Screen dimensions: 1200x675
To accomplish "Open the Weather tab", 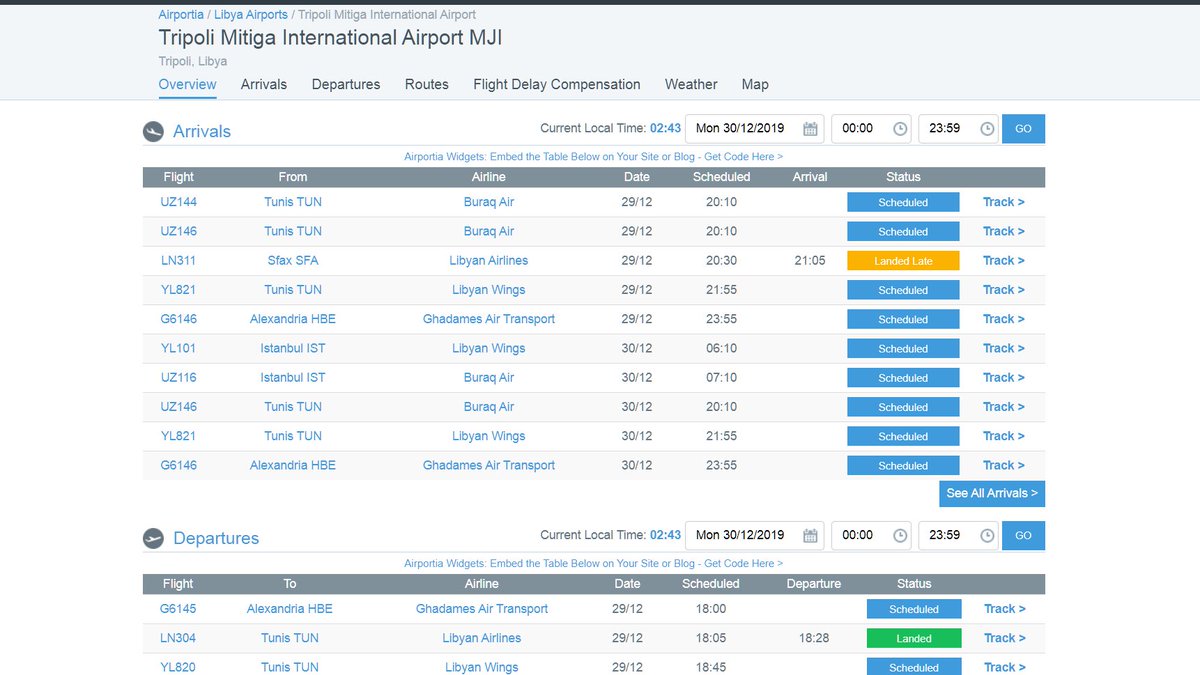I will 691,85.
